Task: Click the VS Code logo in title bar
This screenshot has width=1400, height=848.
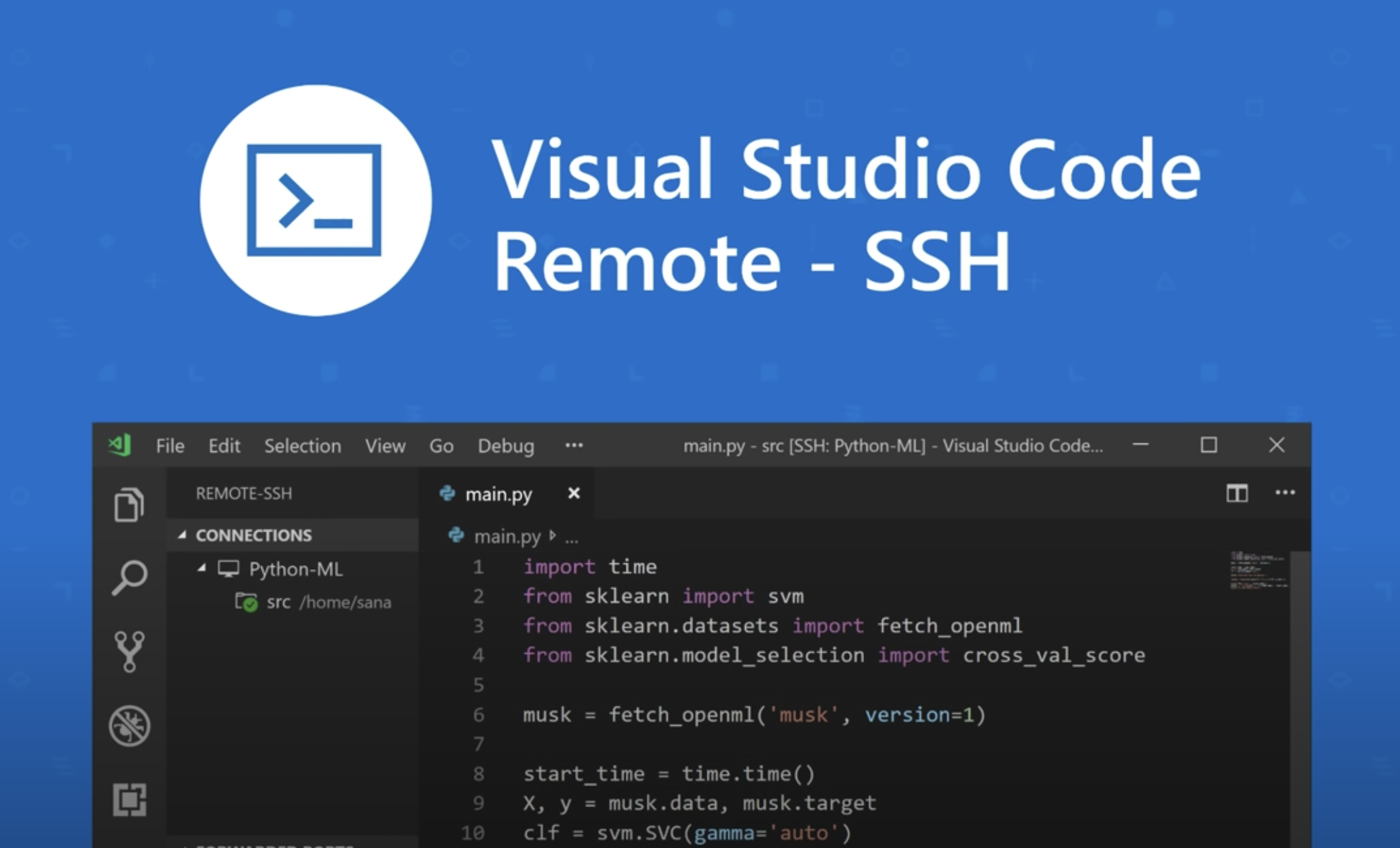Action: (x=119, y=445)
